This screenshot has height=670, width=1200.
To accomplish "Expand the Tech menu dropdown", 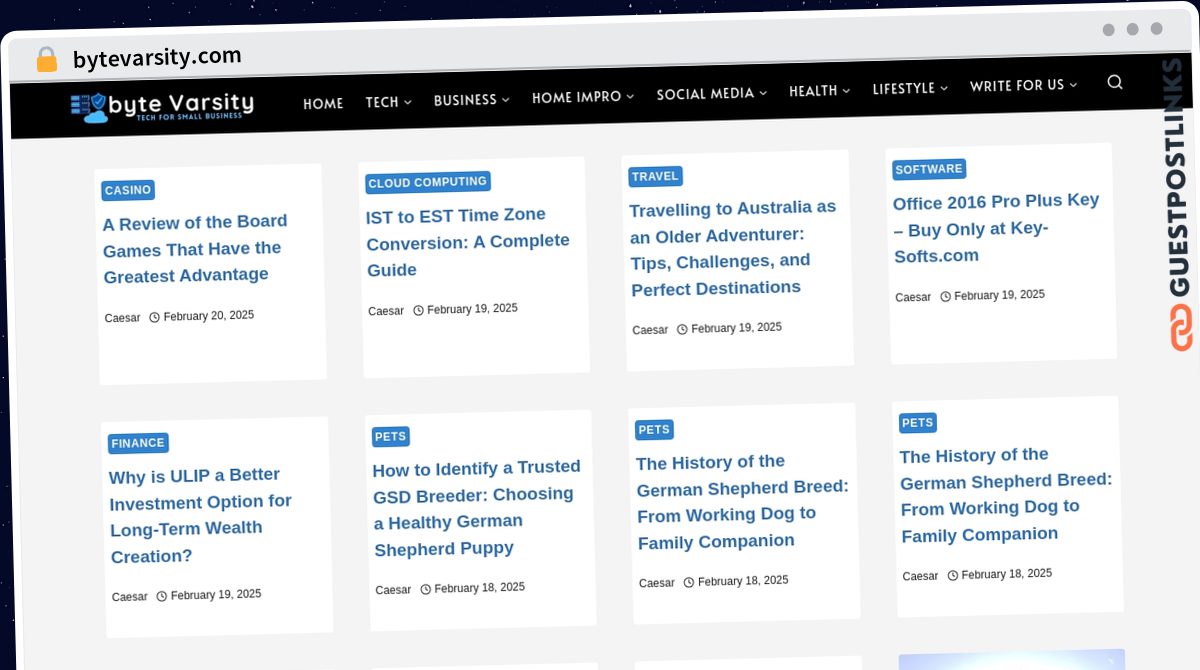I will pos(388,102).
